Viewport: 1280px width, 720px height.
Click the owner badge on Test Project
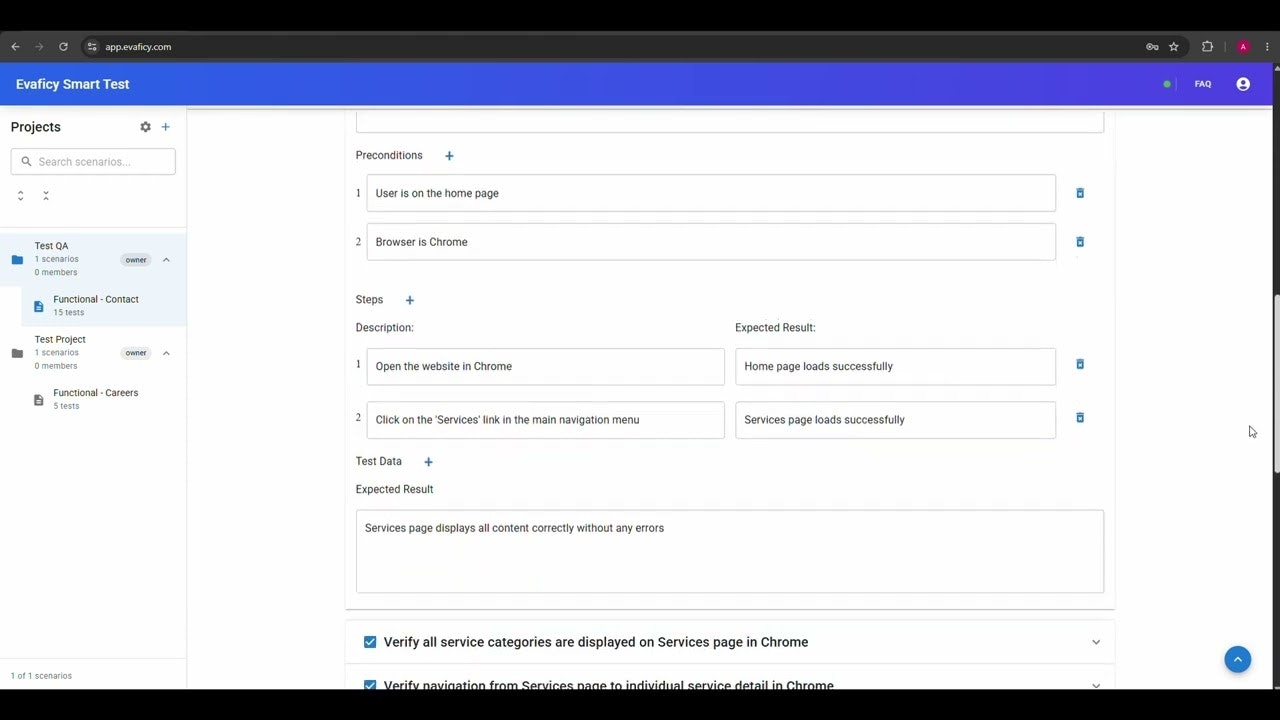[136, 353]
